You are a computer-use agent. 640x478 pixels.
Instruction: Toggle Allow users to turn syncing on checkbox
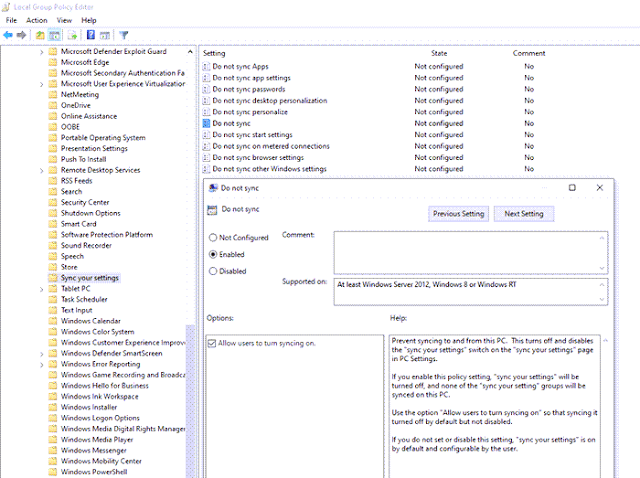click(212, 343)
